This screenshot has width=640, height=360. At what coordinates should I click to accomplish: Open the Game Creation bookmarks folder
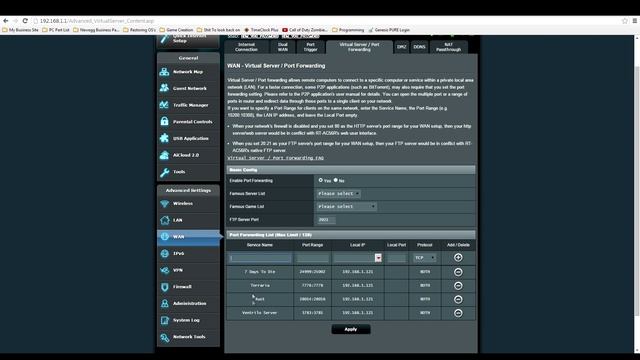pos(176,30)
